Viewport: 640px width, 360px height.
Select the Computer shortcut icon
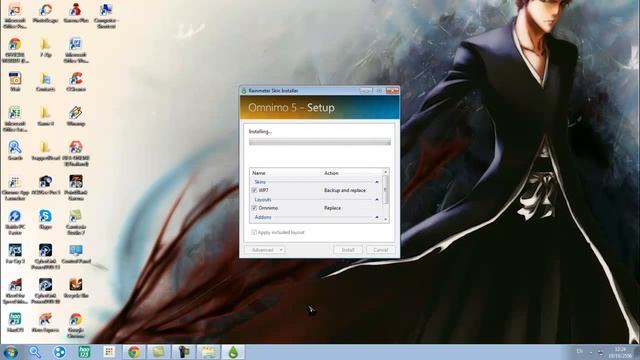[x=106, y=16]
